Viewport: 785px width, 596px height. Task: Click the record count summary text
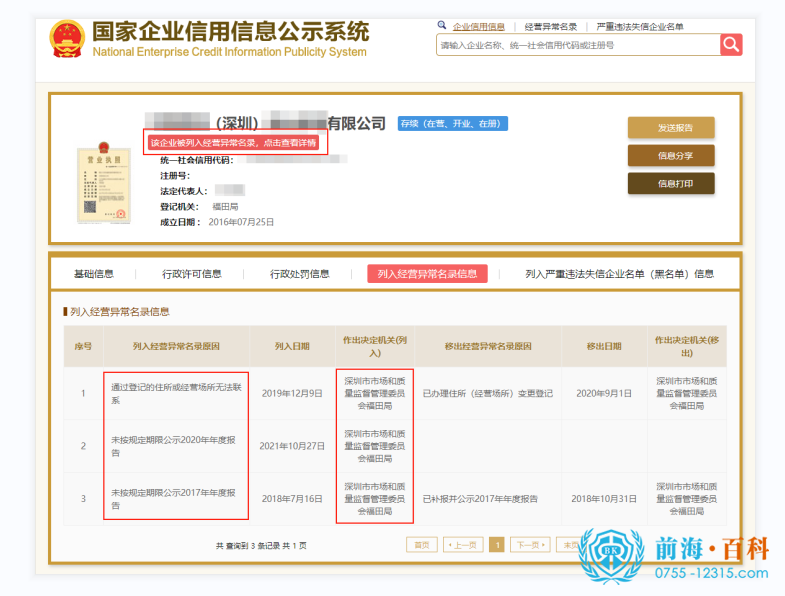pyautogui.click(x=261, y=546)
